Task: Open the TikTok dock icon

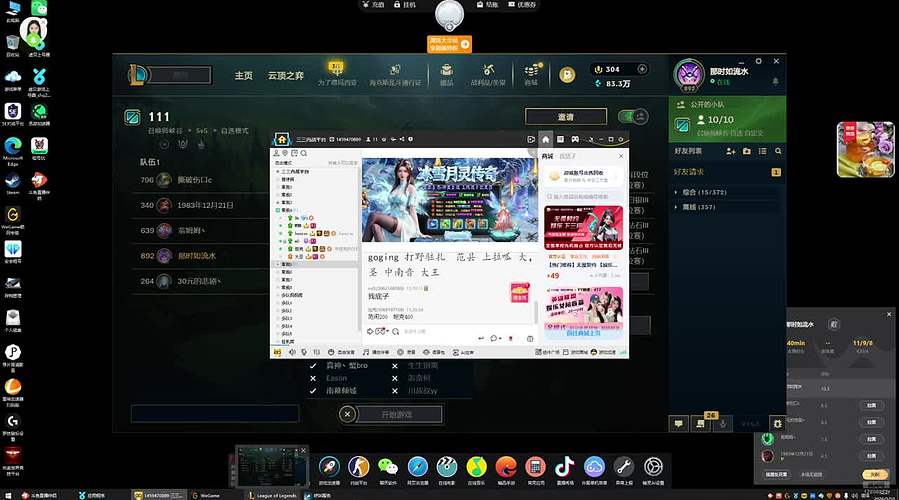Action: pyautogui.click(x=565, y=467)
